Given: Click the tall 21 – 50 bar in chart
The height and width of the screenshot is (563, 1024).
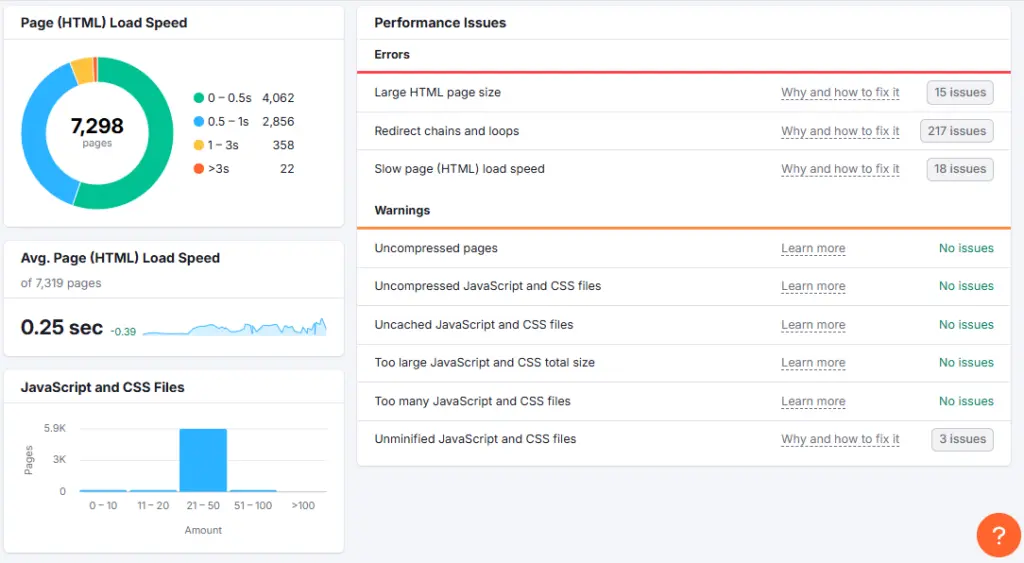Looking at the screenshot, I should click(x=203, y=460).
